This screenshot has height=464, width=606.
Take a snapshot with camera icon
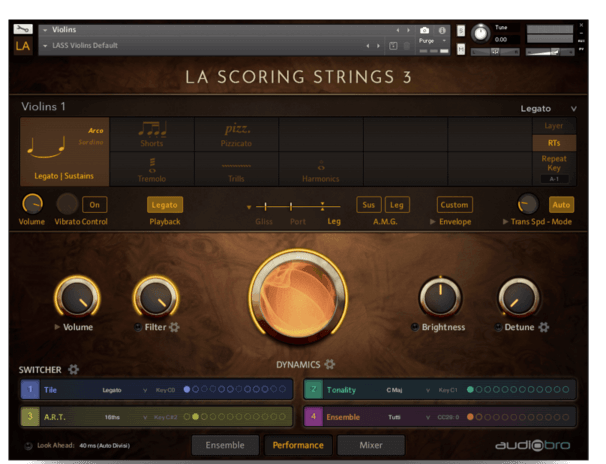point(424,30)
